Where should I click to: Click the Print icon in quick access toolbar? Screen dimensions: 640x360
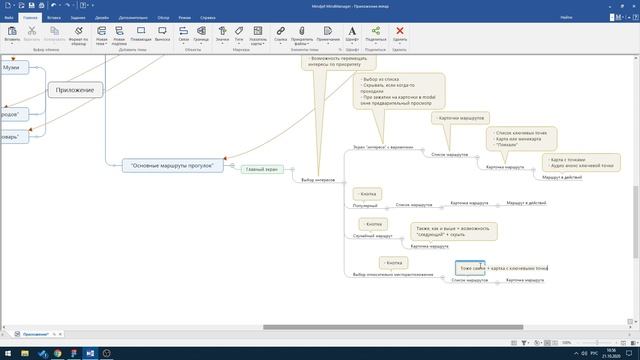coord(41,5)
